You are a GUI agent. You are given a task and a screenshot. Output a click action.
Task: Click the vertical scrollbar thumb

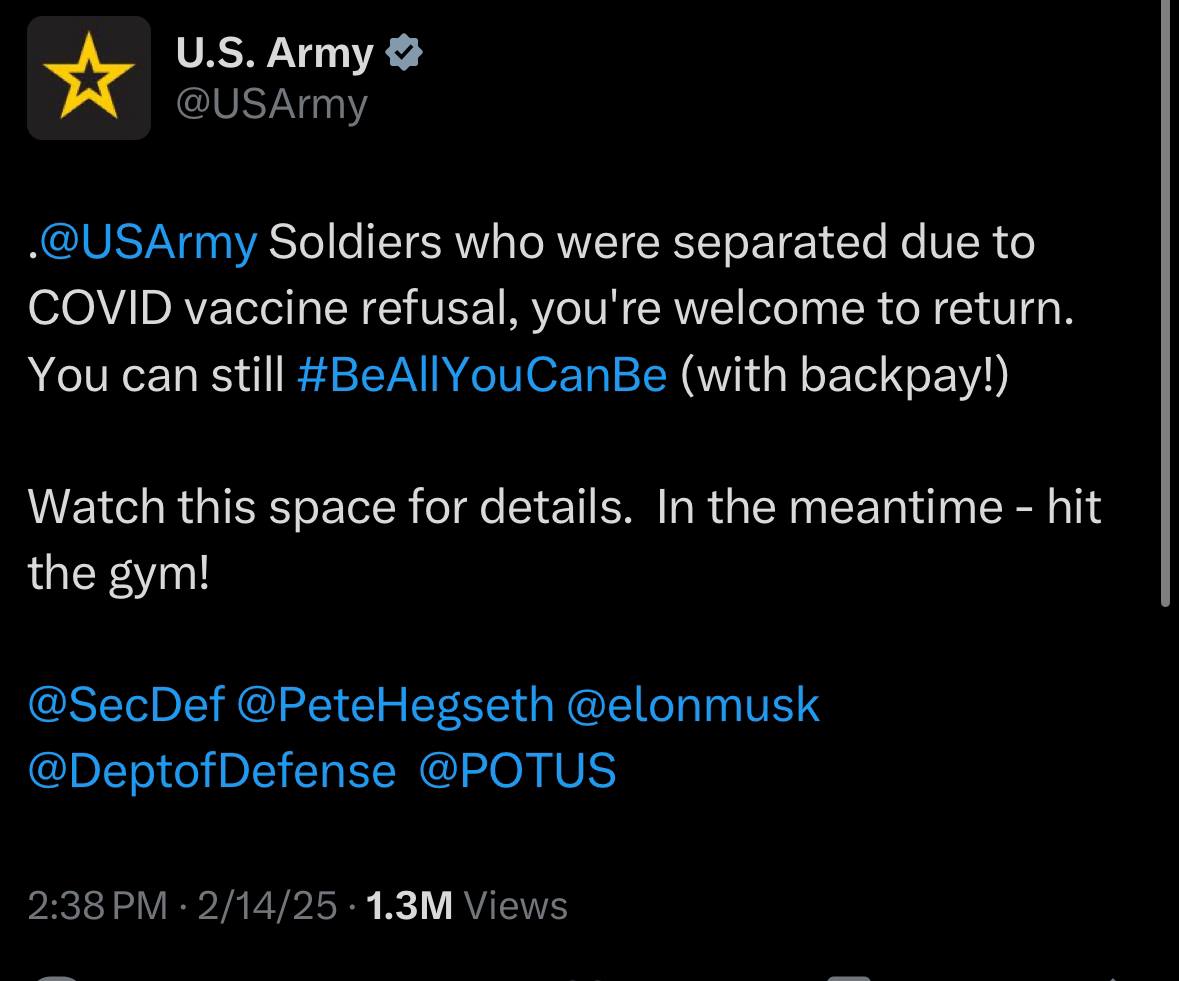[1165, 300]
